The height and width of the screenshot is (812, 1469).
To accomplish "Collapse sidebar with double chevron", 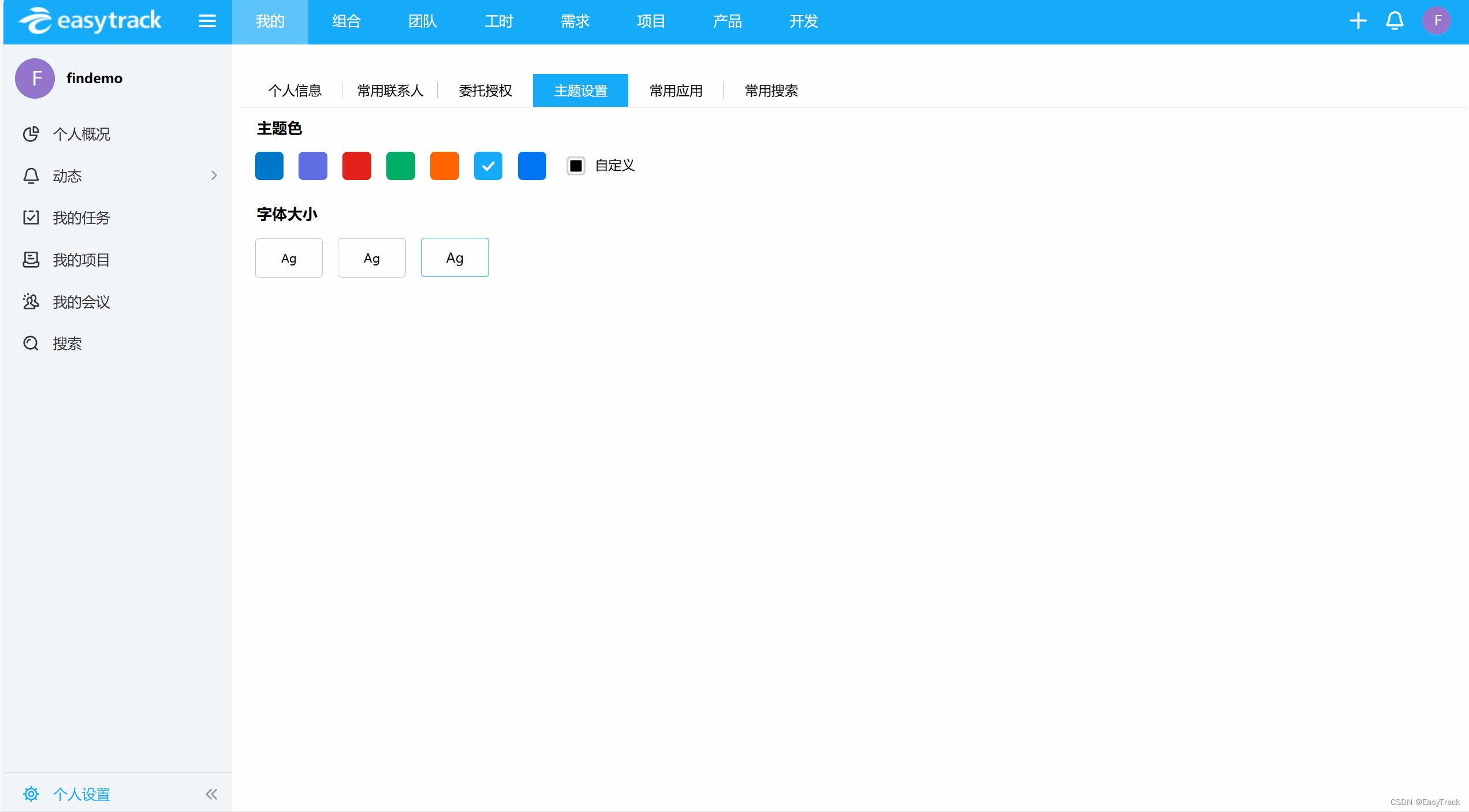I will point(211,794).
